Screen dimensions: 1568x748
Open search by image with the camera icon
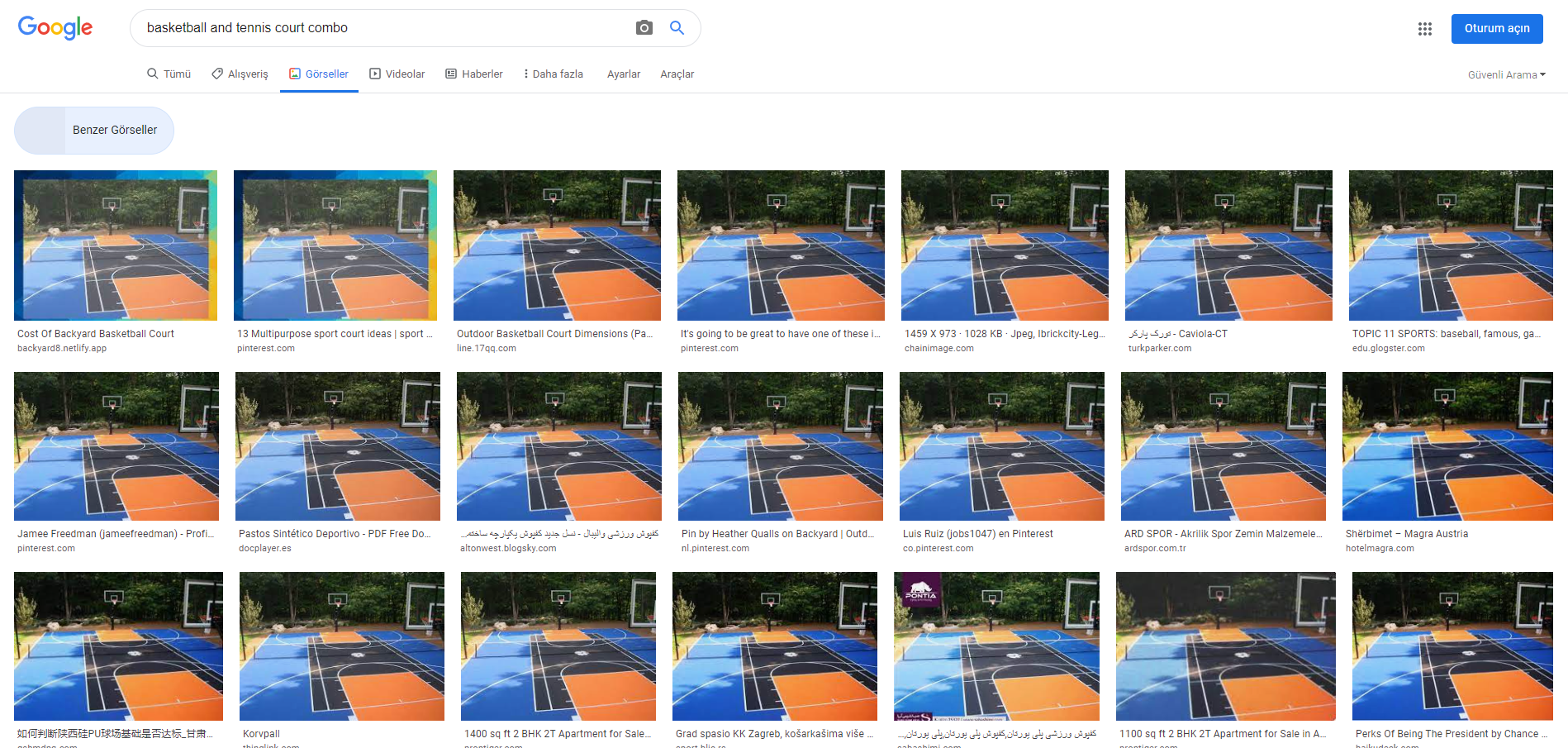pos(644,27)
